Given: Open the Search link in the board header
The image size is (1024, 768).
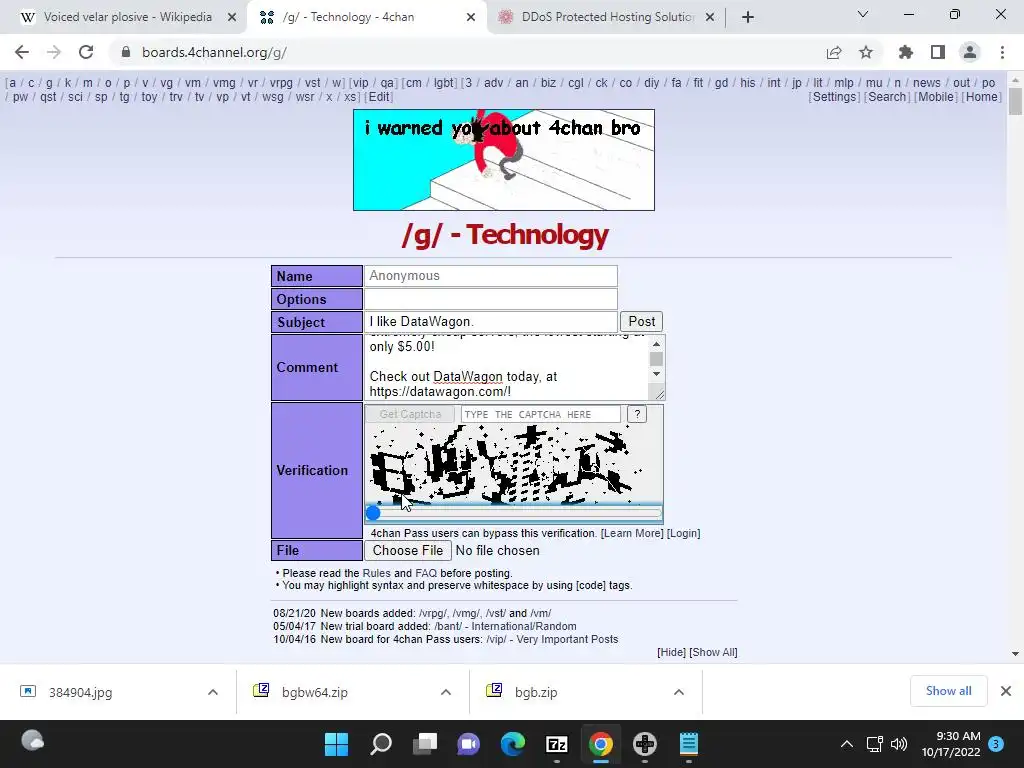Looking at the screenshot, I should (x=887, y=97).
